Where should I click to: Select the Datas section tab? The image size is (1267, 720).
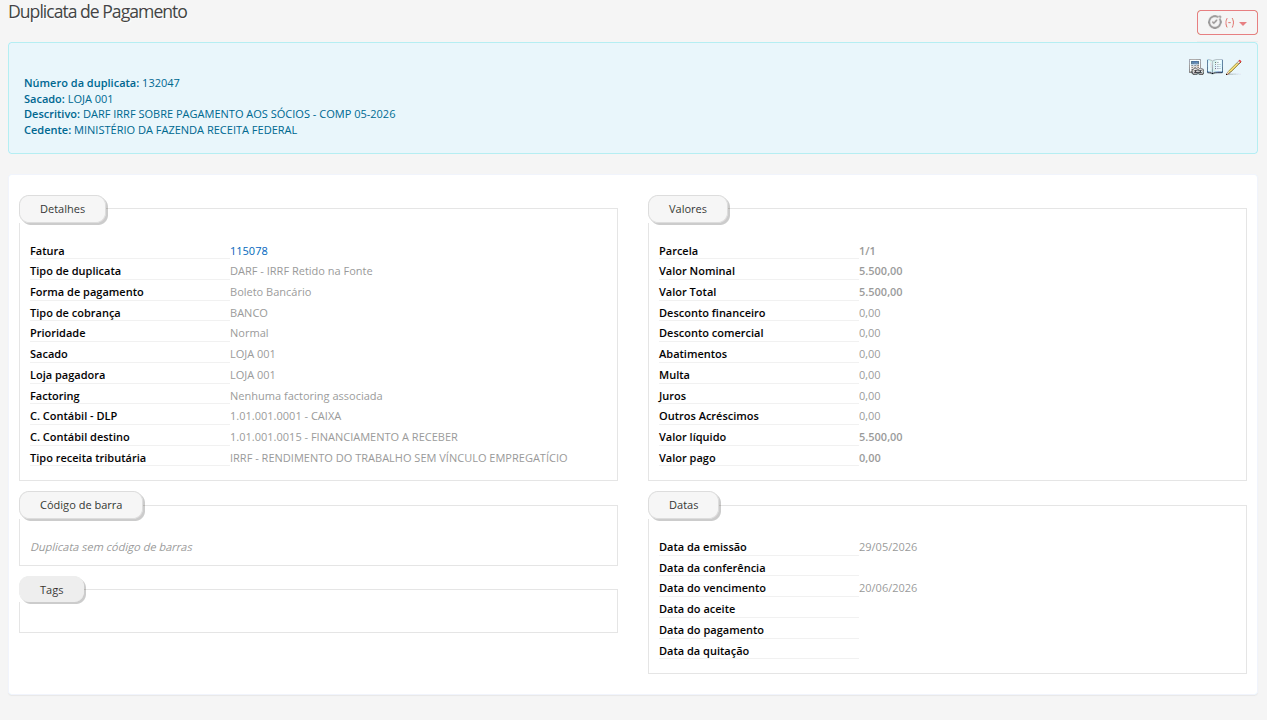click(x=684, y=506)
